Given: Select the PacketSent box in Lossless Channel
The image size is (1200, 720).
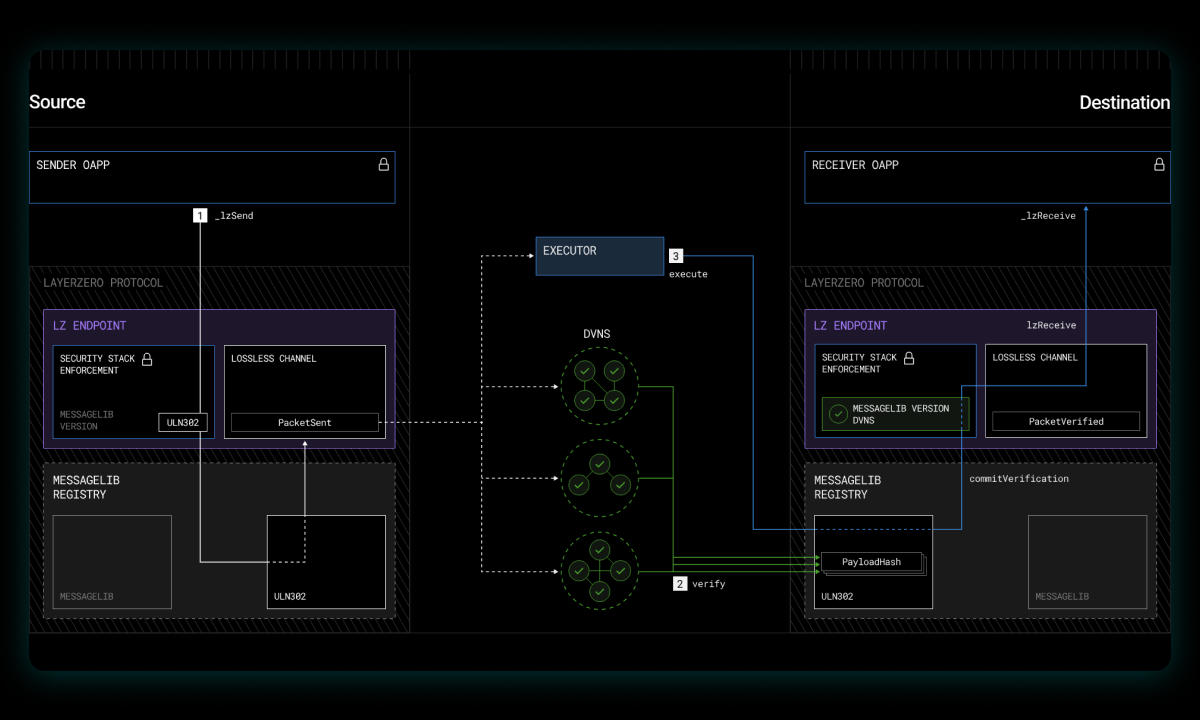Looking at the screenshot, I should pyautogui.click(x=305, y=423).
